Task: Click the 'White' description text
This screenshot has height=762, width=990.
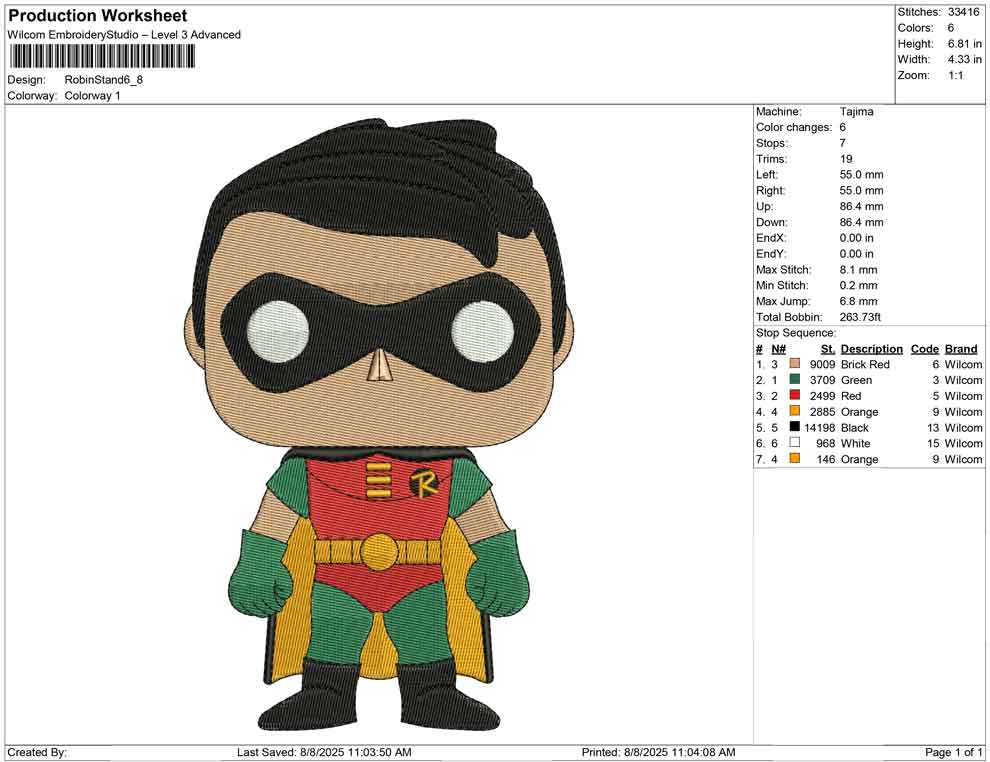Action: click(x=855, y=443)
